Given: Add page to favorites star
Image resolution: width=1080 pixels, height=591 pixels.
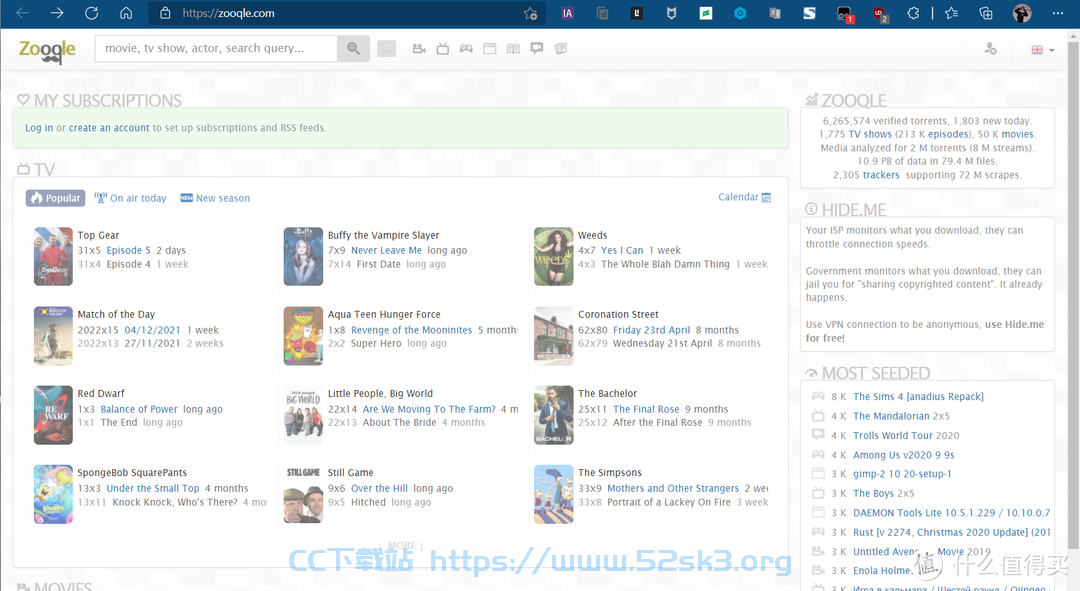Looking at the screenshot, I should tap(530, 13).
